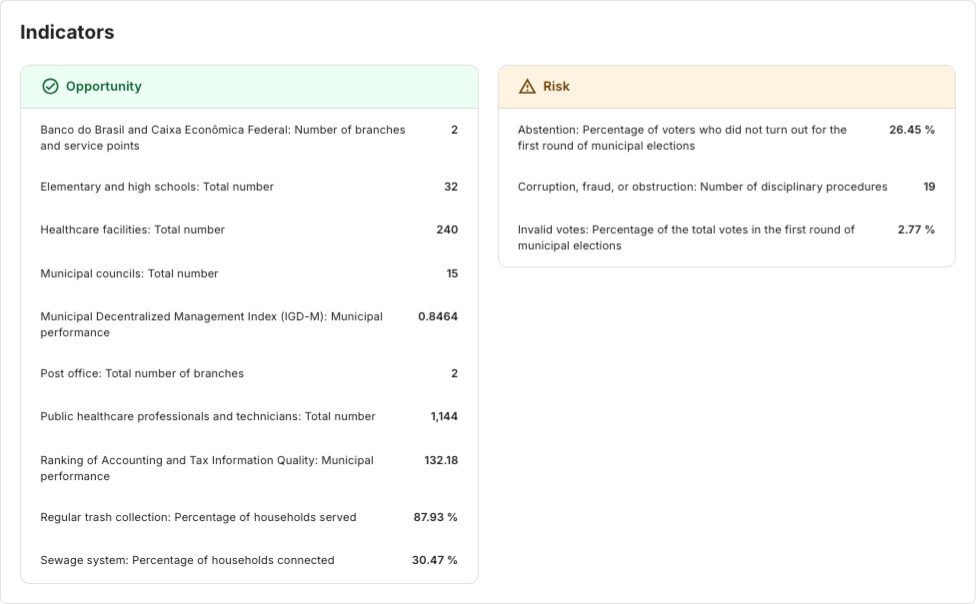Click the Municipal councils total number indicator

pos(129,274)
